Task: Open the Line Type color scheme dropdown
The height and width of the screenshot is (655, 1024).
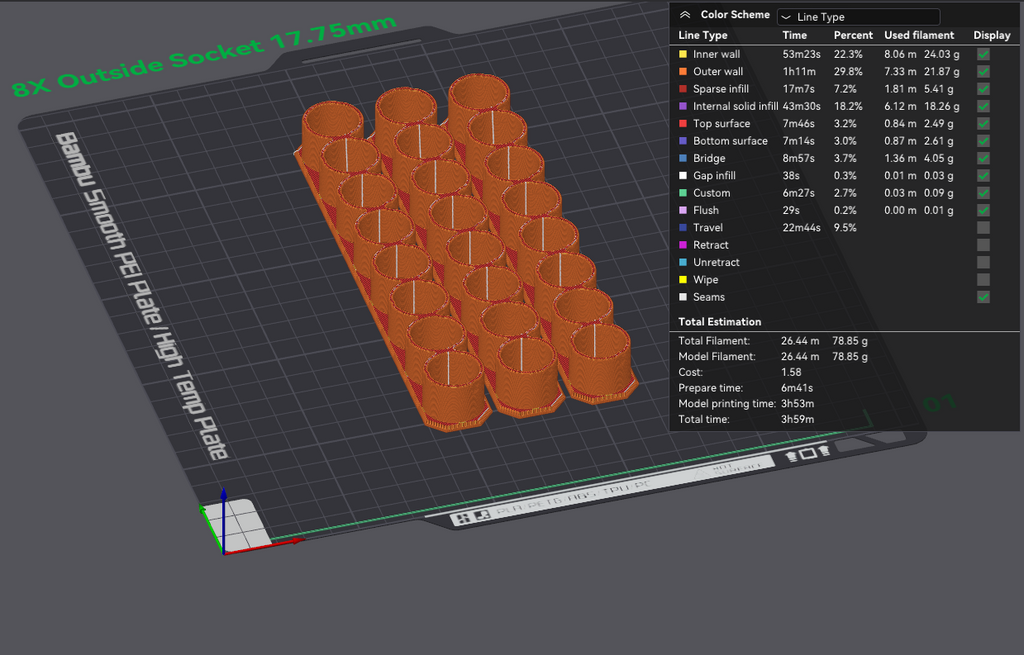Action: (858, 16)
